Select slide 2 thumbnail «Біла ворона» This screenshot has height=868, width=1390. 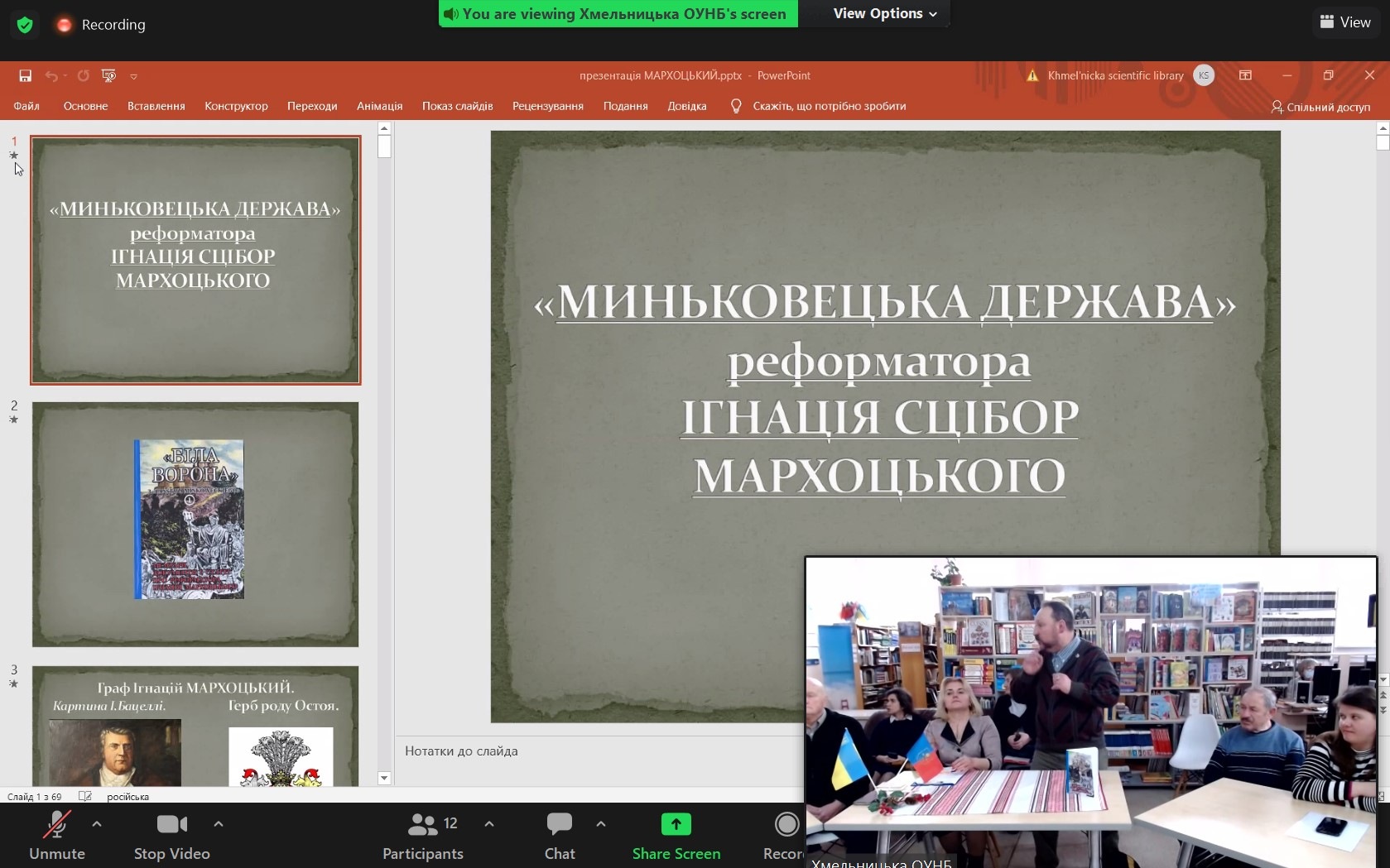click(195, 524)
